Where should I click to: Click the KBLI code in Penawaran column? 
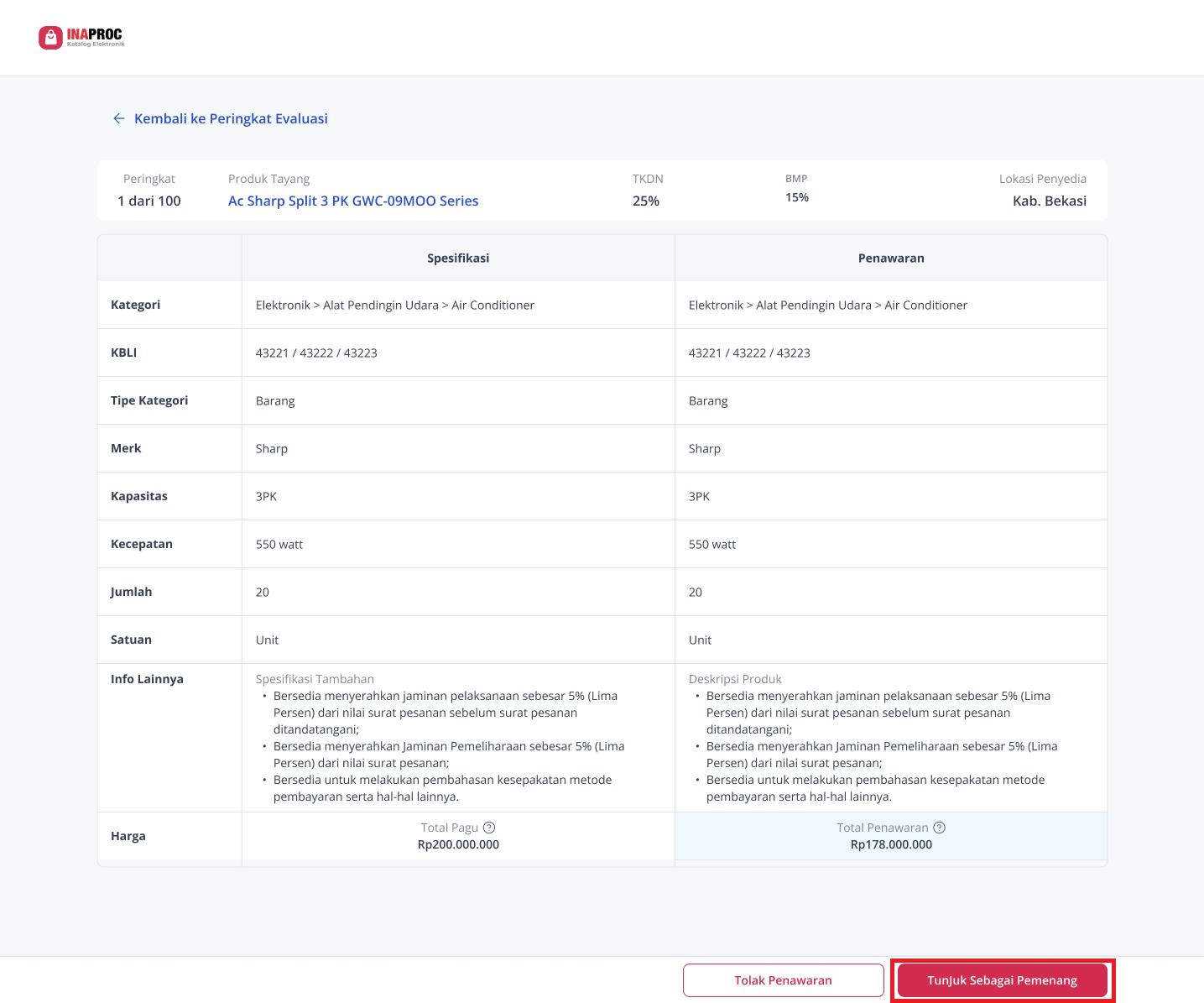(749, 353)
